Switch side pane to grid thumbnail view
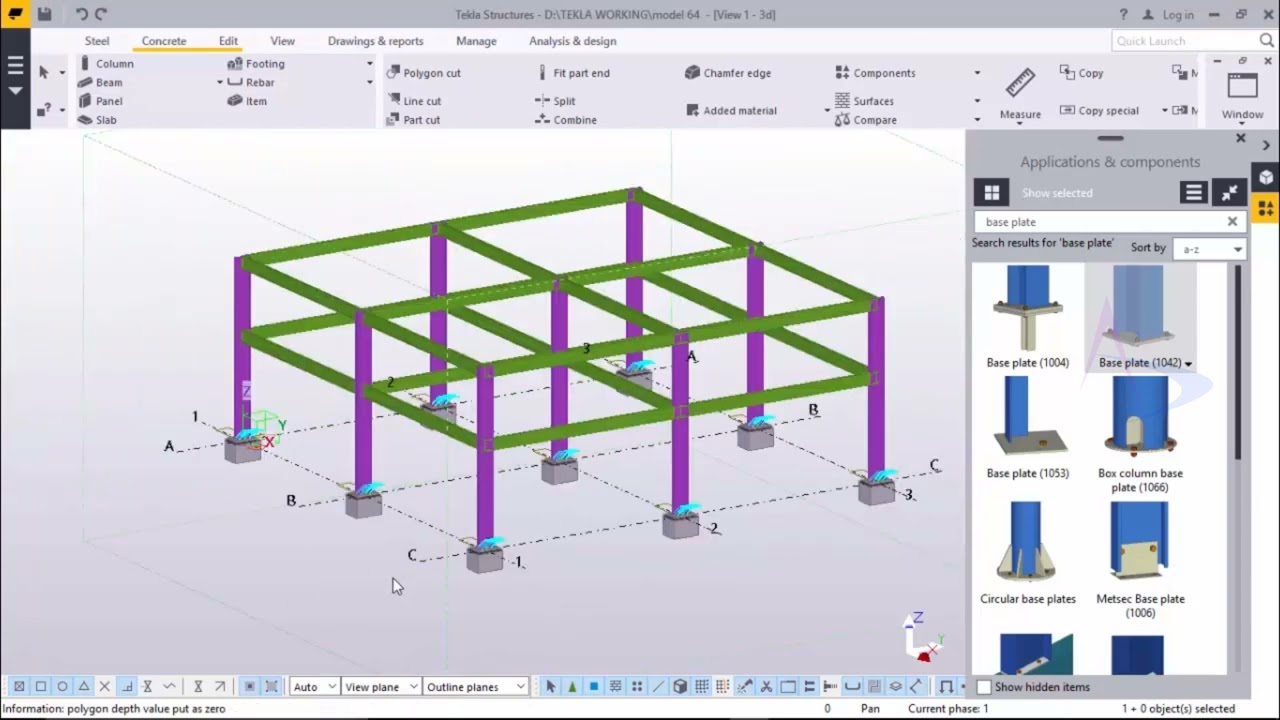 tap(991, 193)
